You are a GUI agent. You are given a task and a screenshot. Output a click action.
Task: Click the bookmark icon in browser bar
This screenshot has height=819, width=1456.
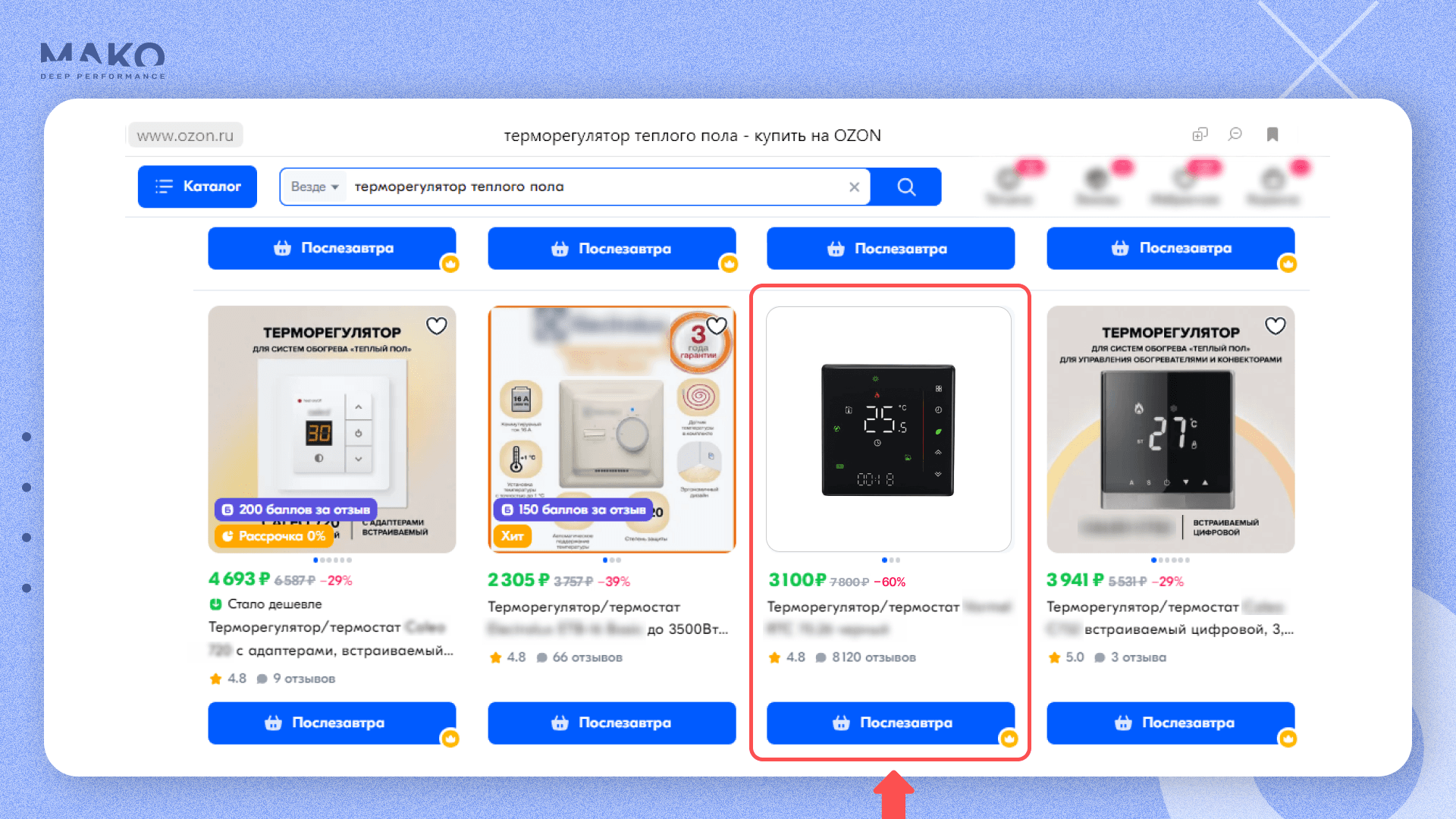[1272, 134]
